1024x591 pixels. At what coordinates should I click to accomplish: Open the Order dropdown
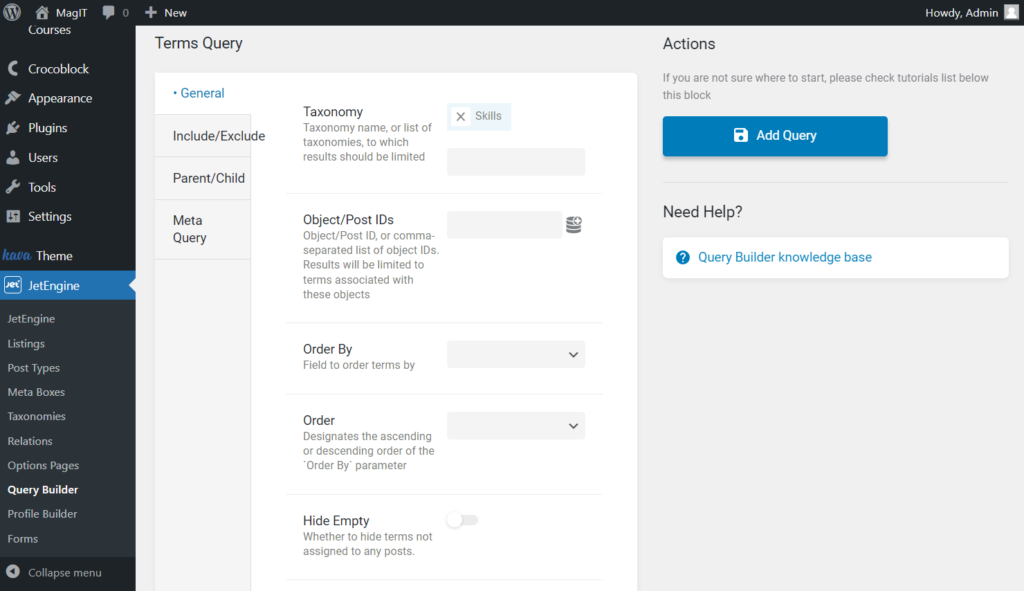point(516,426)
